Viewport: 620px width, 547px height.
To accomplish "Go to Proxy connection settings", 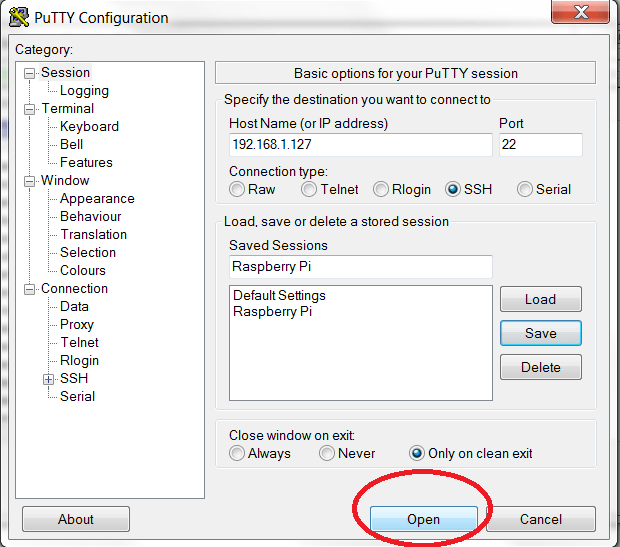I will pyautogui.click(x=77, y=325).
